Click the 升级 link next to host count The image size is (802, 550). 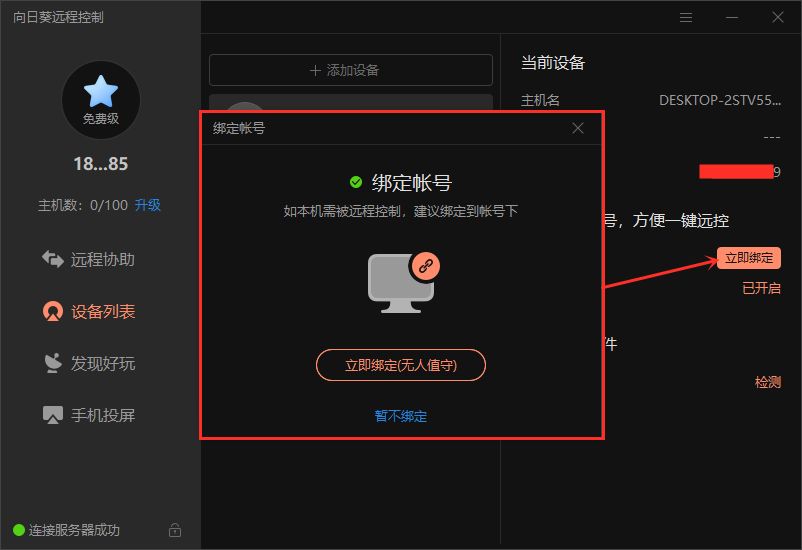tap(148, 205)
